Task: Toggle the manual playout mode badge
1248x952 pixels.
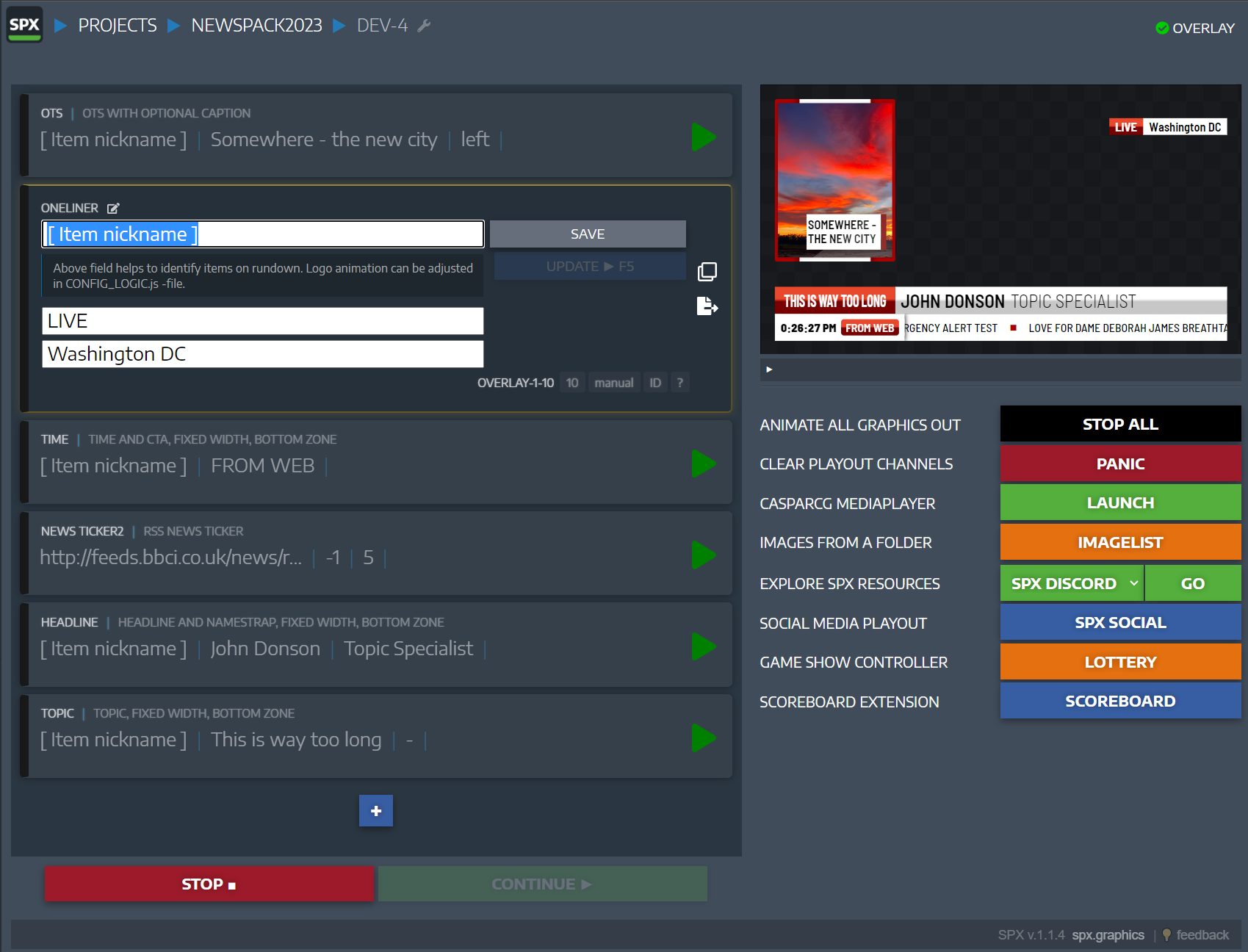Action: tap(613, 383)
